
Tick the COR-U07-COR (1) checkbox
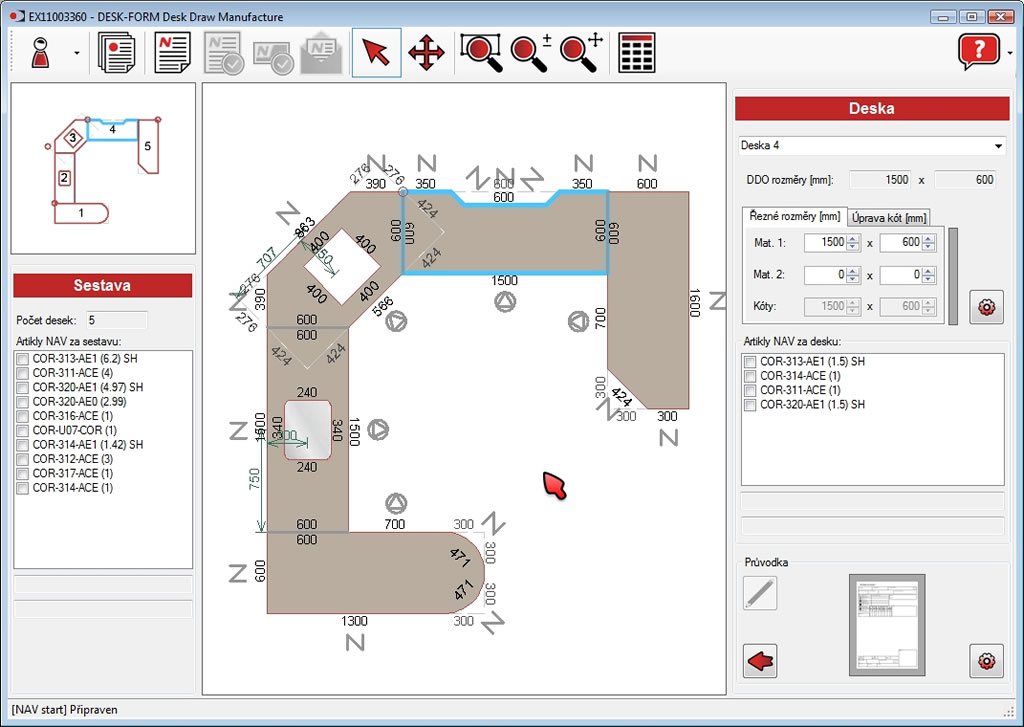tap(22, 430)
